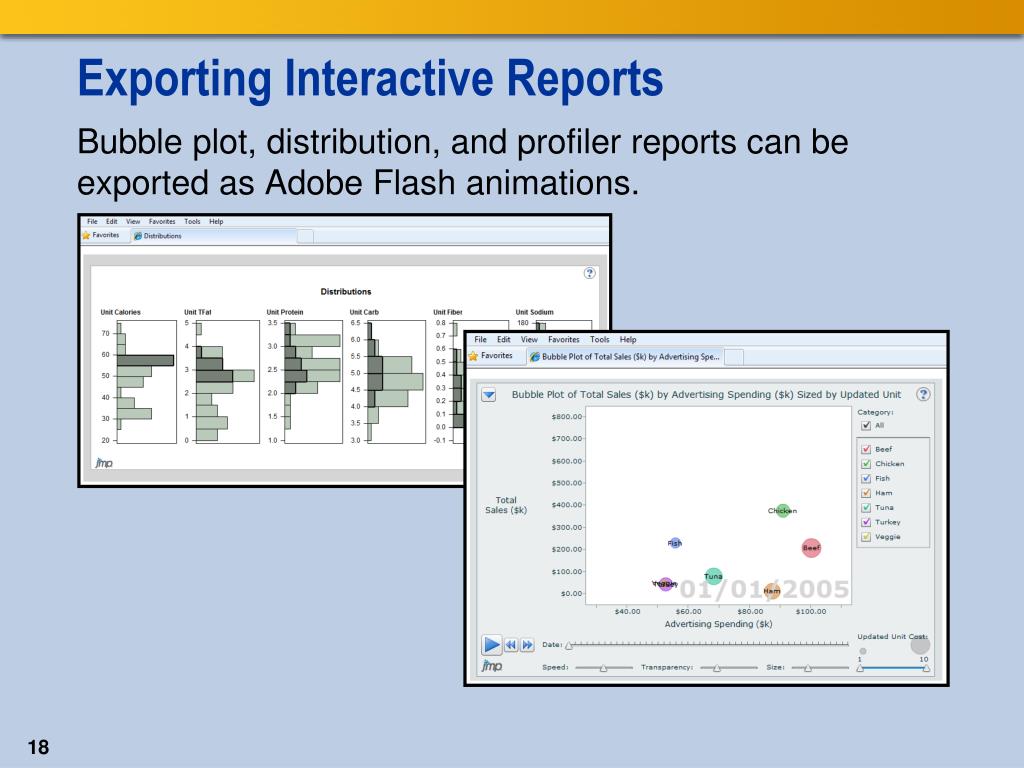Adjust the Speed slider
The image size is (1024, 768).
click(604, 667)
